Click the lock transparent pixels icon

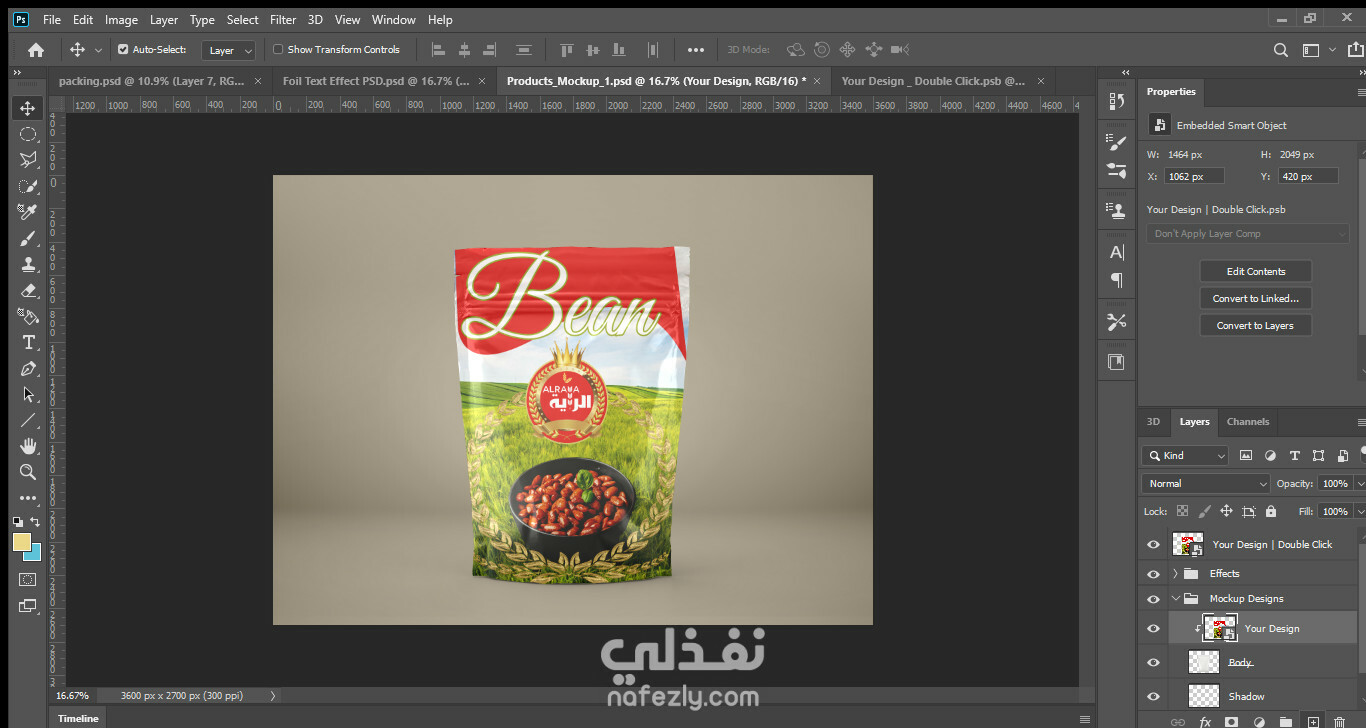(x=1183, y=511)
